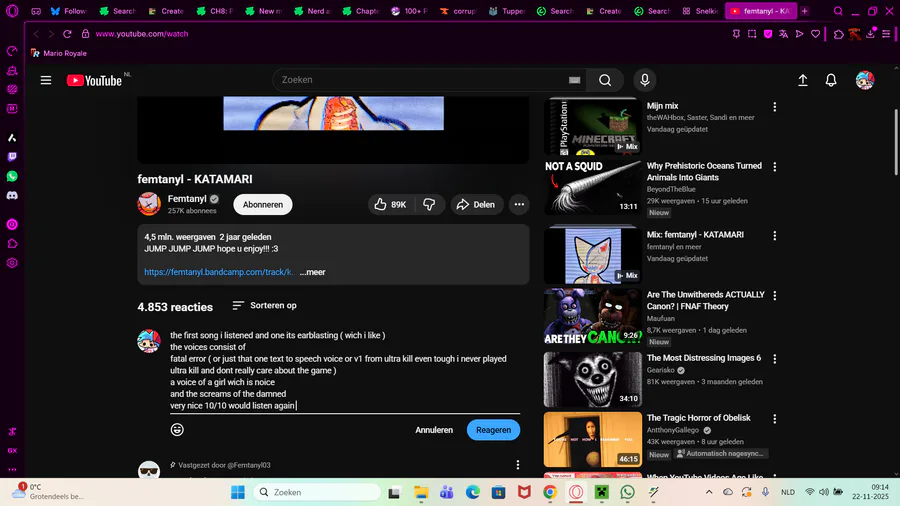Switch to the Snelkiezer browser tab
900x506 pixels.
(701, 11)
